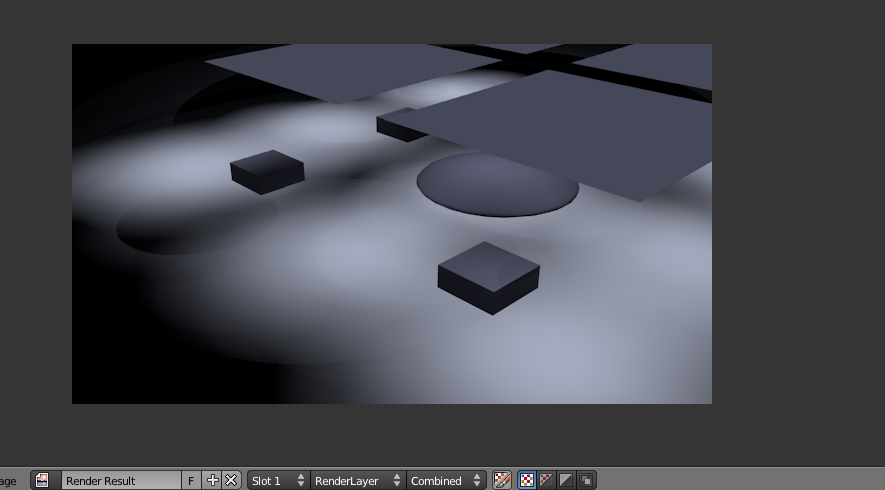This screenshot has width=885, height=490.
Task: Select Z-buffer channel display icon
Action: click(586, 480)
